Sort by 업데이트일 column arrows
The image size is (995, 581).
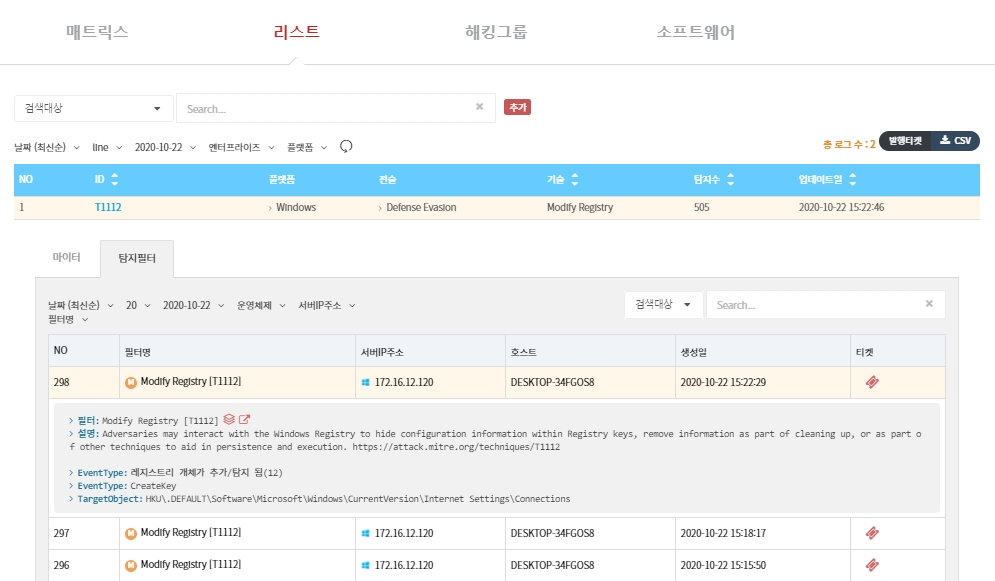pos(852,180)
